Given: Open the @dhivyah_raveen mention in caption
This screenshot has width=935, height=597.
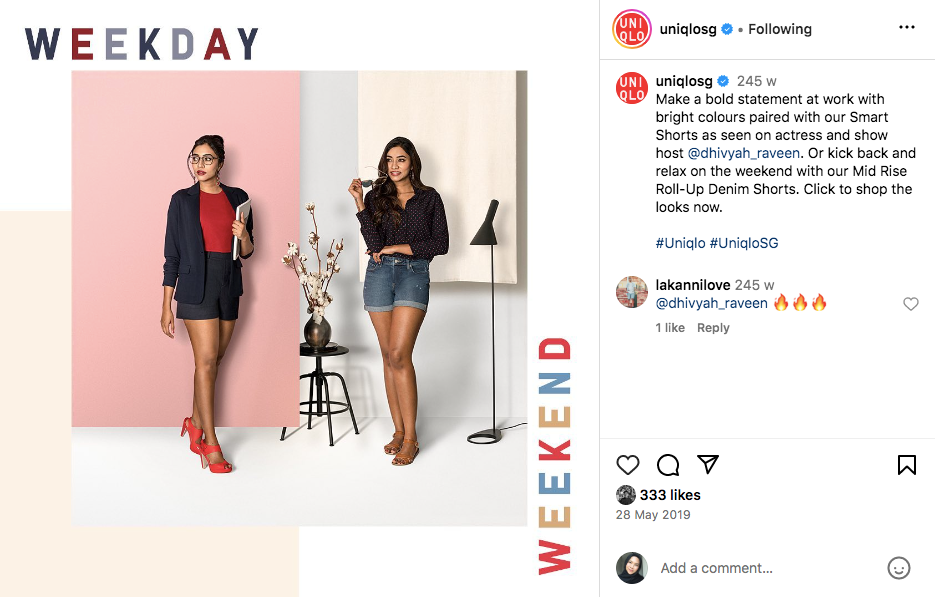Looking at the screenshot, I should coord(744,153).
